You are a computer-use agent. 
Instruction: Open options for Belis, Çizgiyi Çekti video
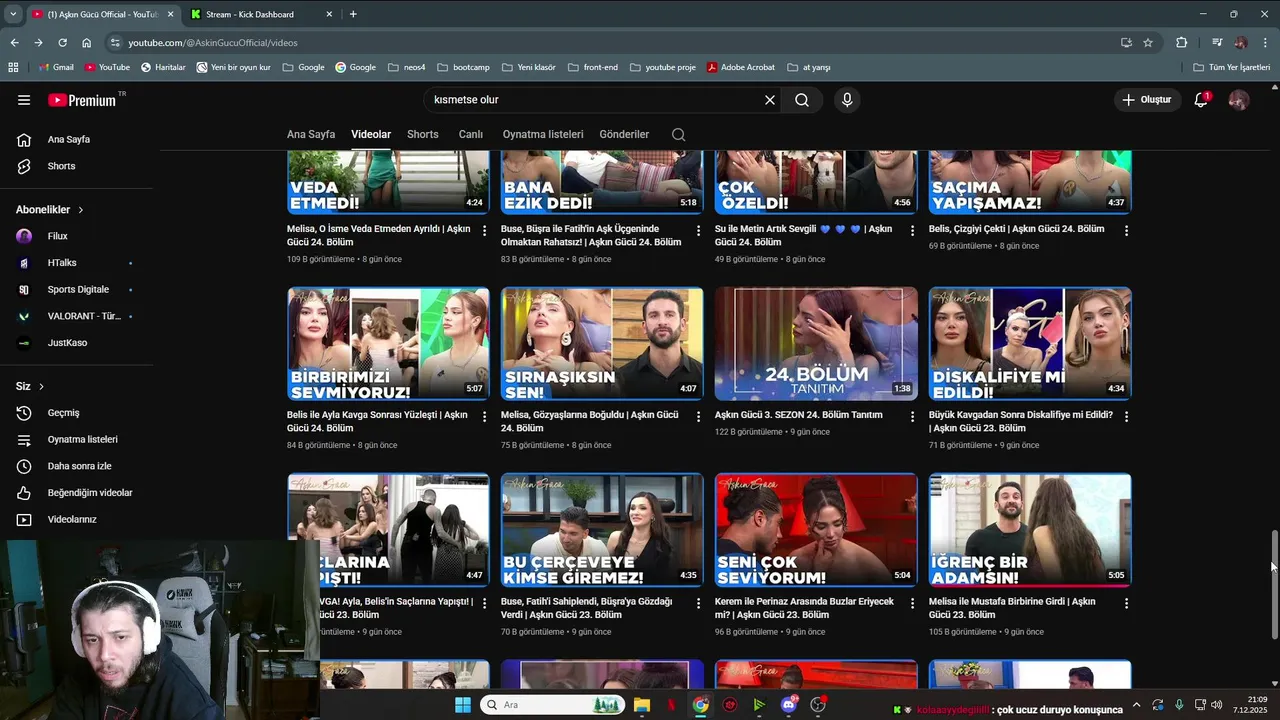click(1127, 230)
